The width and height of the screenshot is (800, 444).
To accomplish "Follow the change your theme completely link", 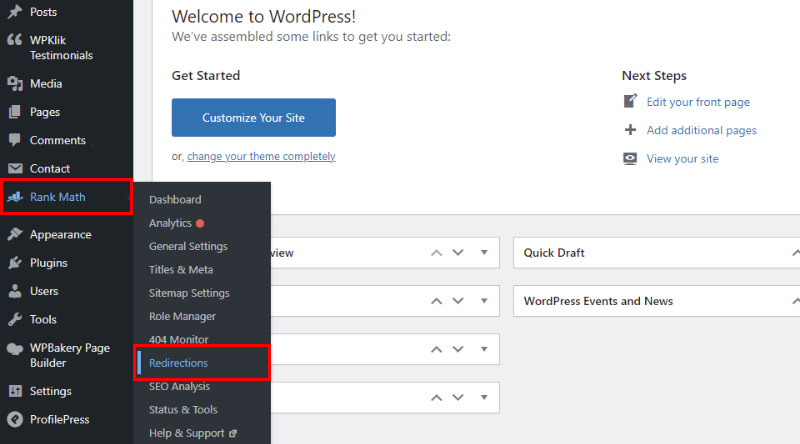I will (x=261, y=156).
